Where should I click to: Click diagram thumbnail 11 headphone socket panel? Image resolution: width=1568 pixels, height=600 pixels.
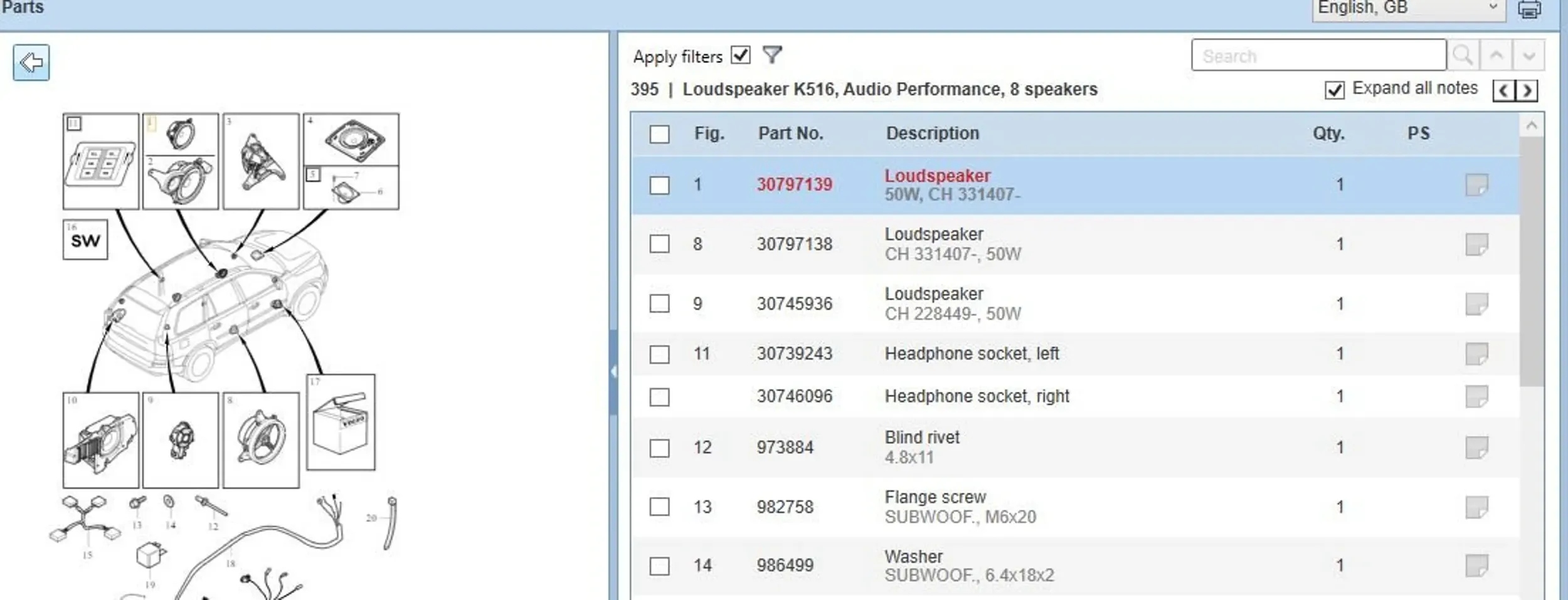click(x=101, y=161)
